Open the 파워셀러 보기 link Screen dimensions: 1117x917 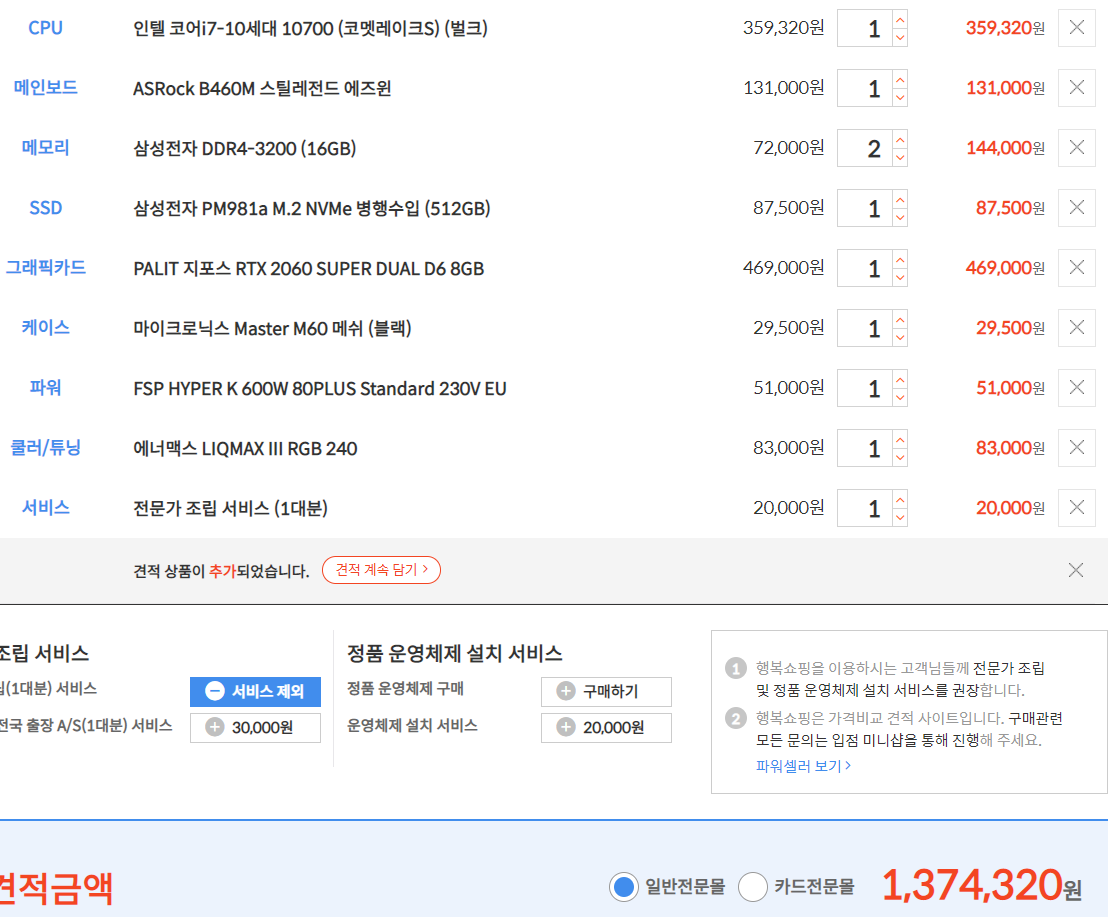pos(803,766)
